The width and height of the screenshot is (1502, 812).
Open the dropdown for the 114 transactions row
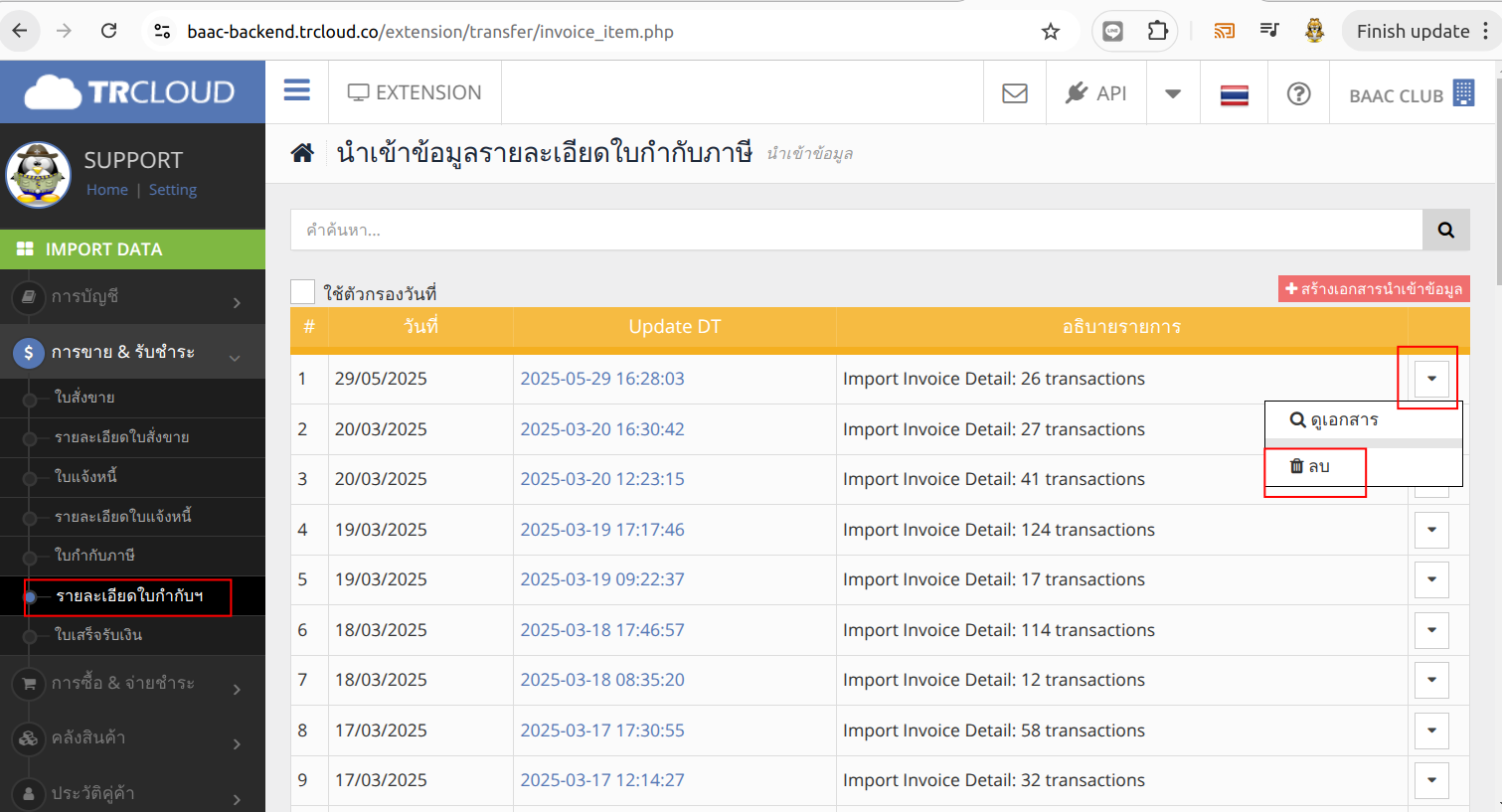tap(1431, 630)
